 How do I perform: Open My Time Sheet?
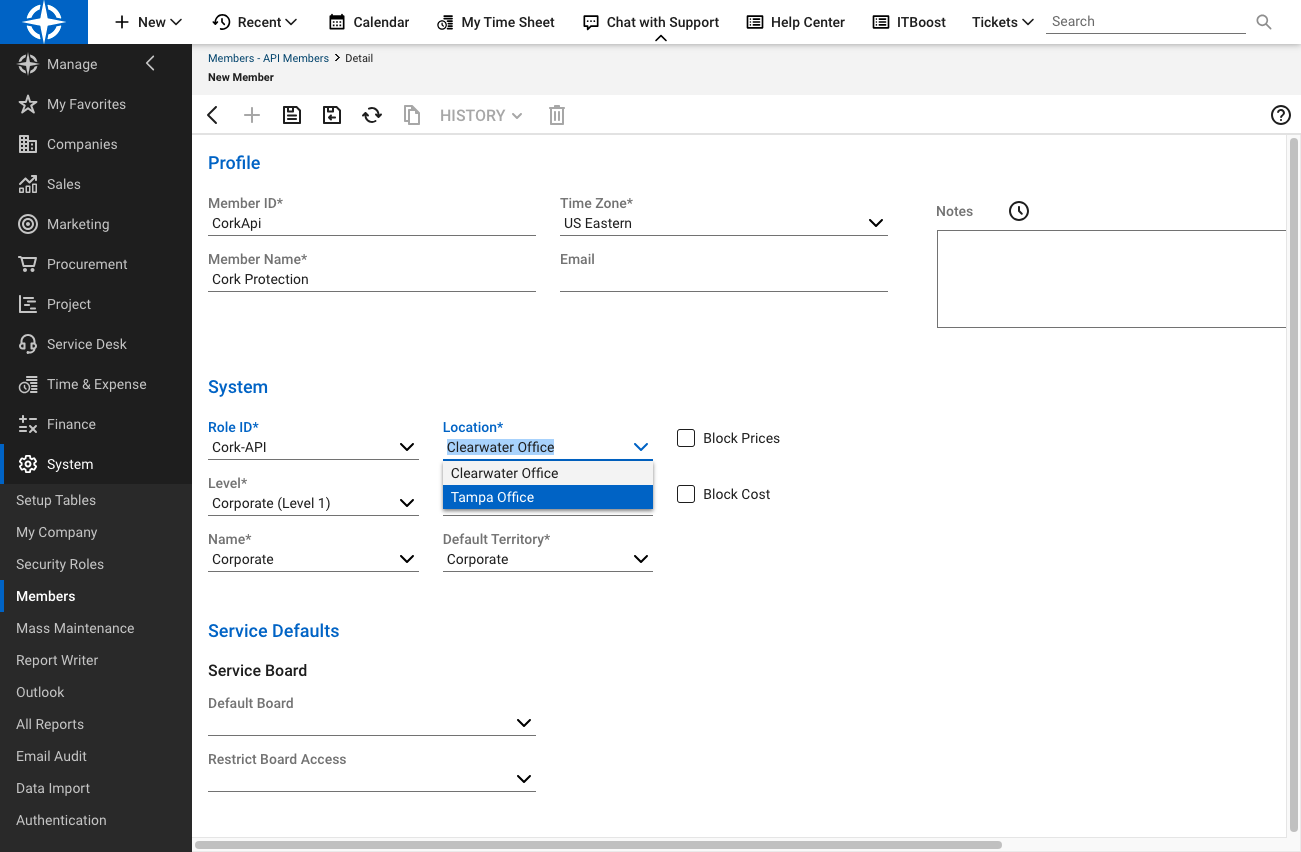click(496, 22)
